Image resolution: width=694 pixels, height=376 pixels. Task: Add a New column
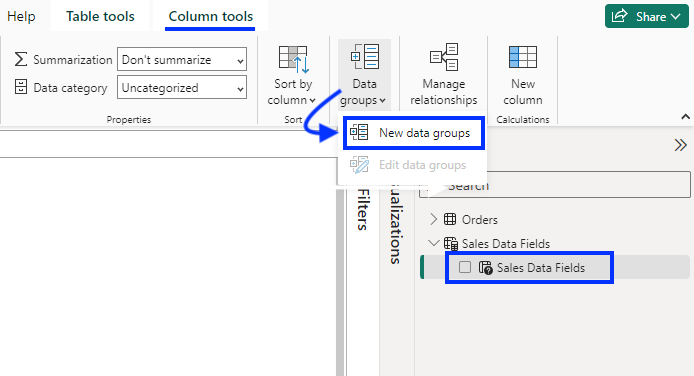[523, 75]
